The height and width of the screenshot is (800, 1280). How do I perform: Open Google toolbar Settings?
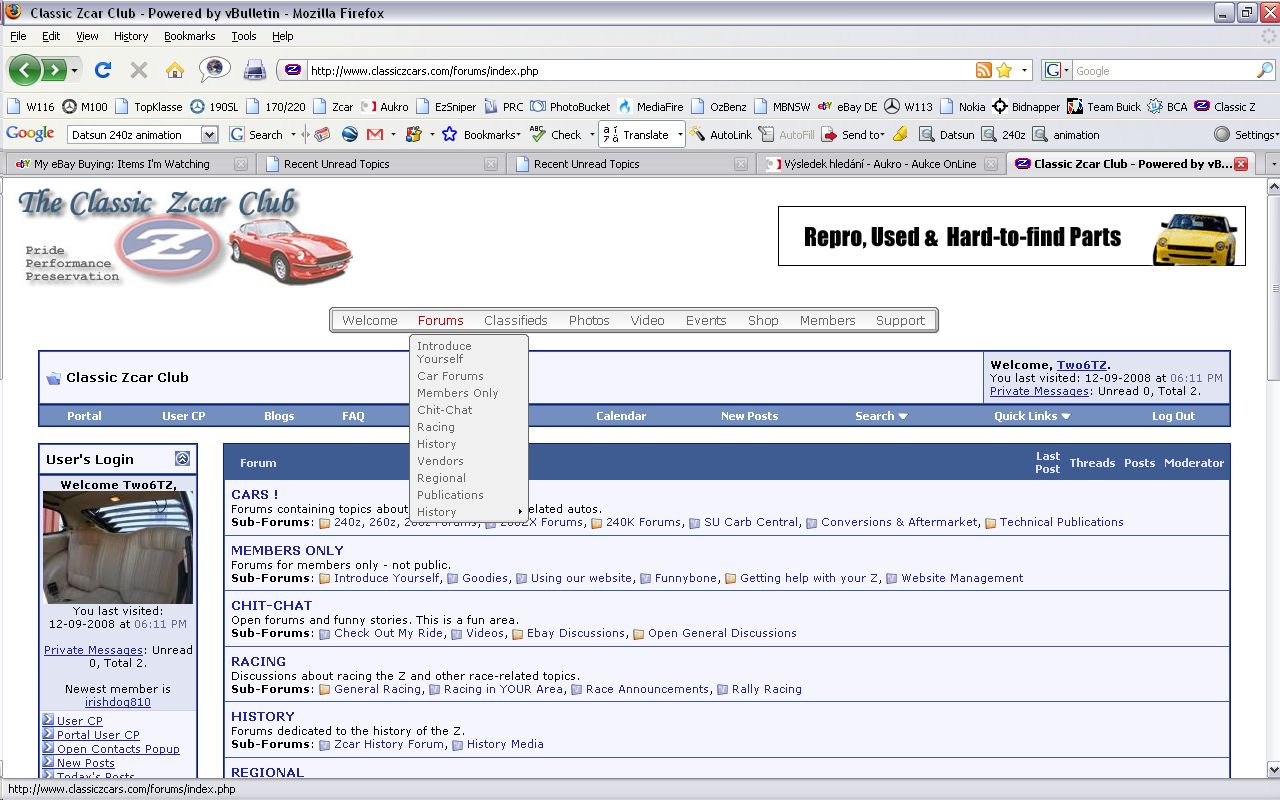click(1246, 134)
